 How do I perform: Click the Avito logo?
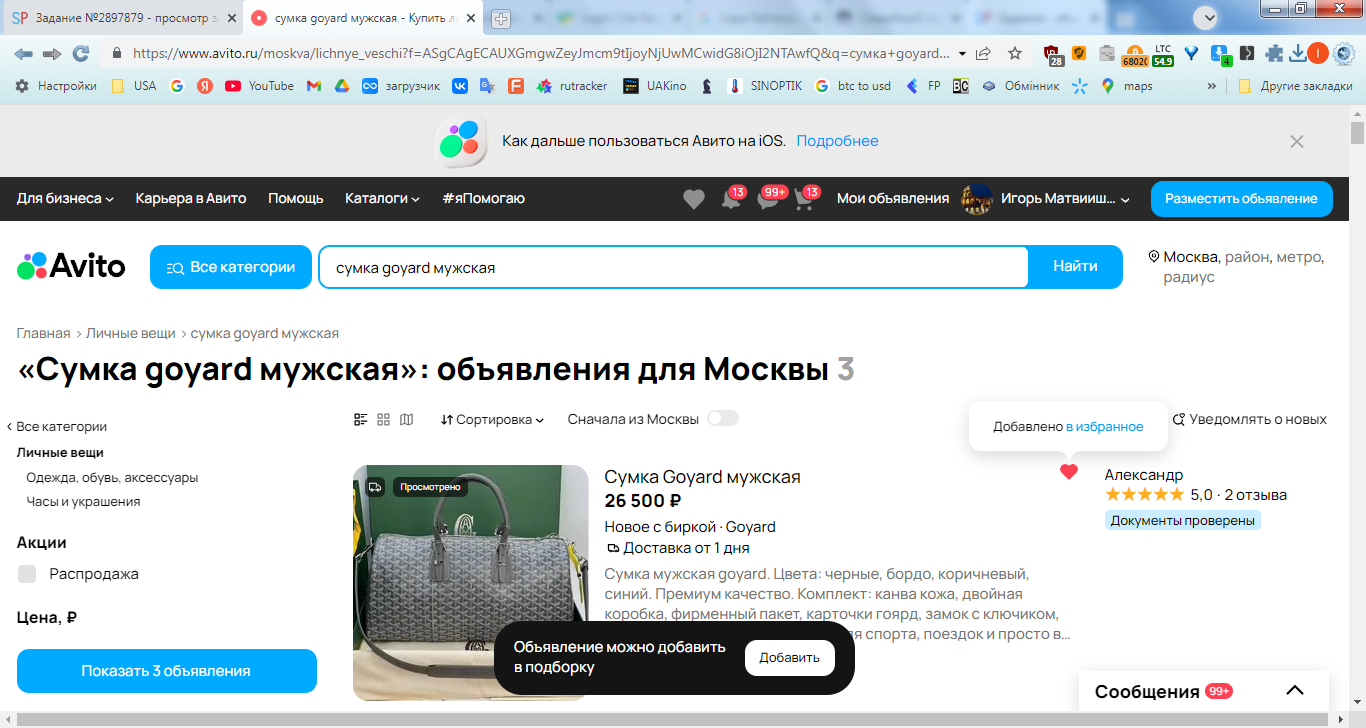point(71,267)
